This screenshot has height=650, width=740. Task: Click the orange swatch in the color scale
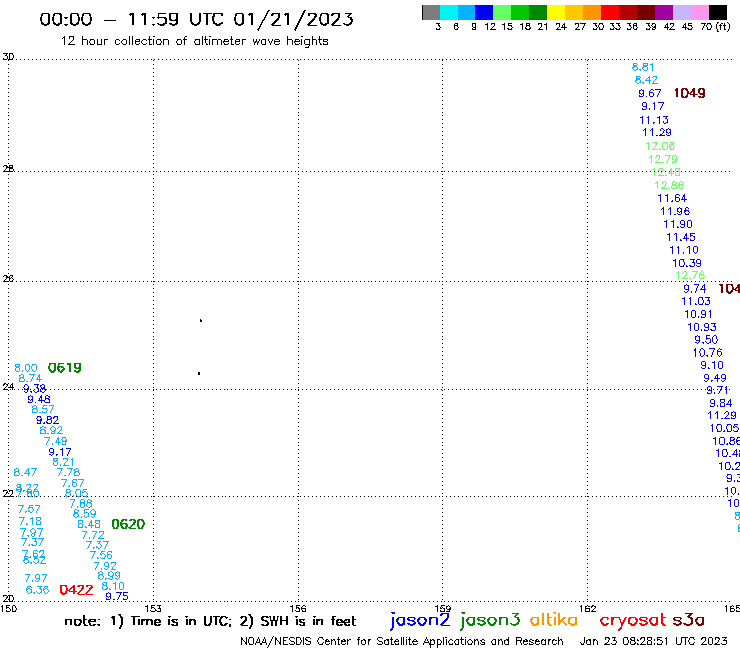click(592, 12)
